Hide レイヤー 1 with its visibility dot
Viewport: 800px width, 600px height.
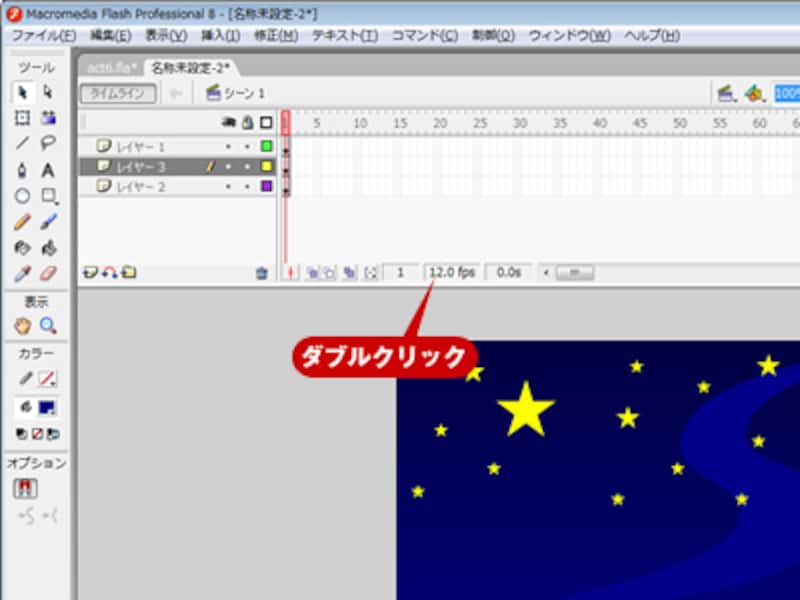(x=226, y=147)
